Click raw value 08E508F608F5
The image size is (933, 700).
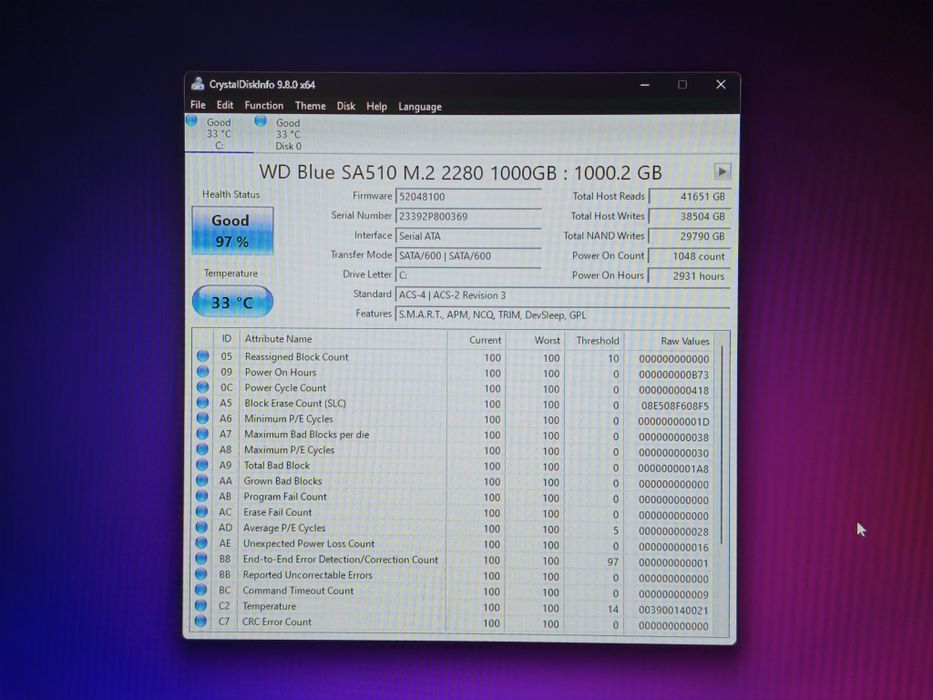pyautogui.click(x=674, y=405)
